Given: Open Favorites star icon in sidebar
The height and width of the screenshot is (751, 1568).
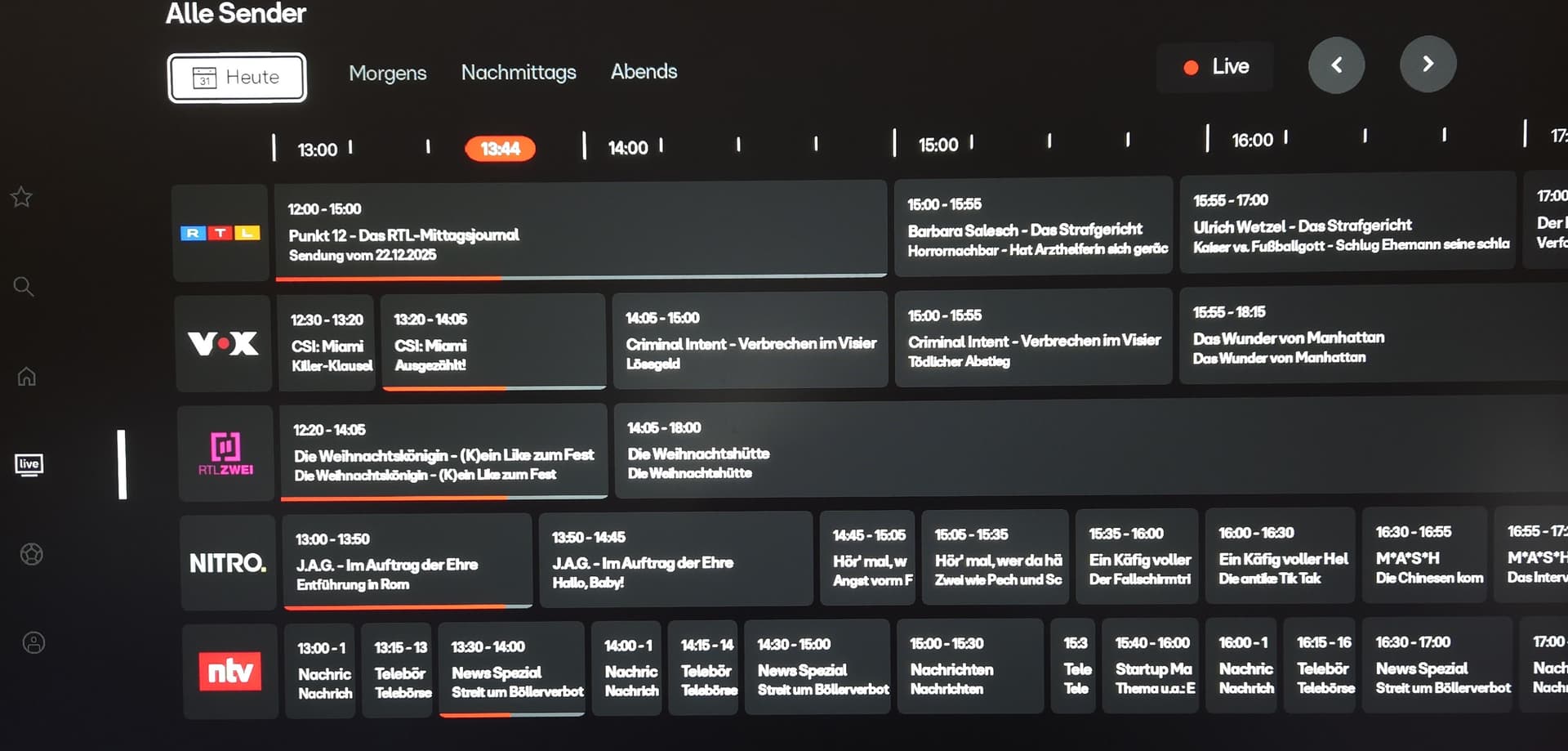Looking at the screenshot, I should coord(21,197).
